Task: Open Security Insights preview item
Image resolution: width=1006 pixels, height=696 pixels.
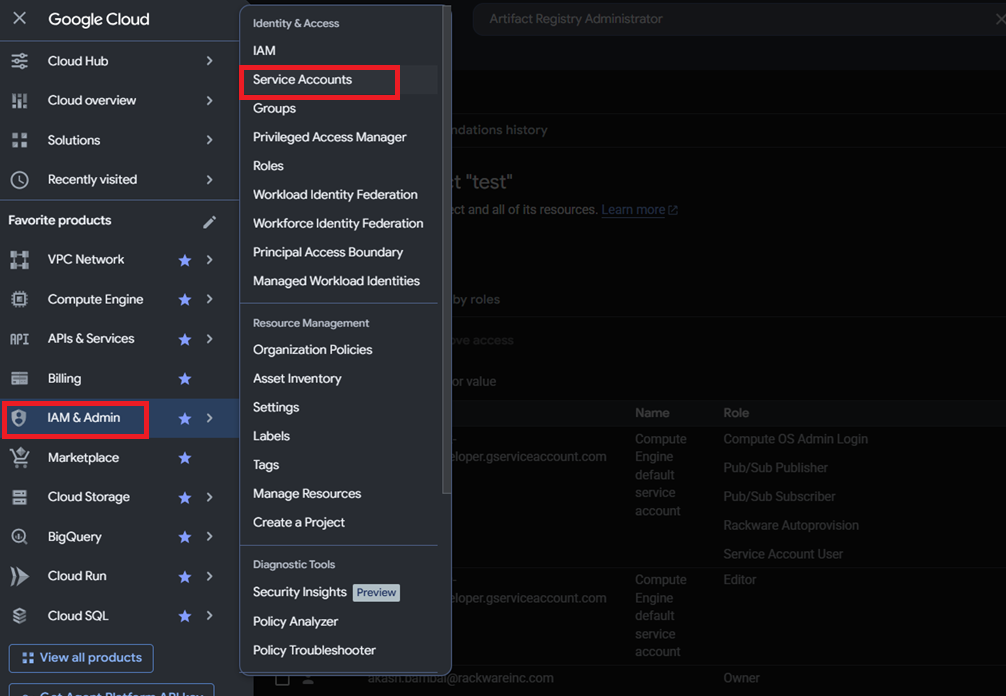Action: pos(326,592)
